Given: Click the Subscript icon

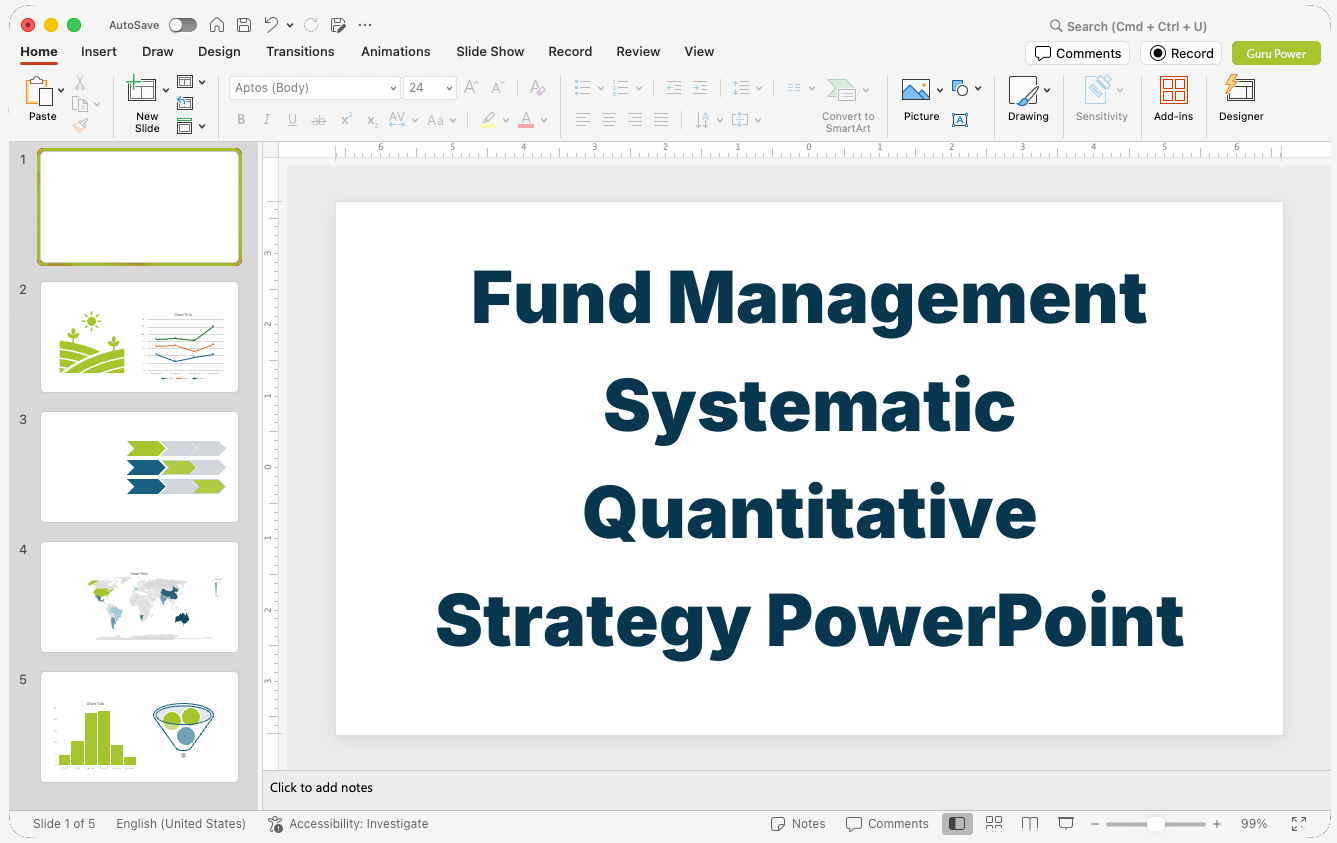Looking at the screenshot, I should [372, 120].
